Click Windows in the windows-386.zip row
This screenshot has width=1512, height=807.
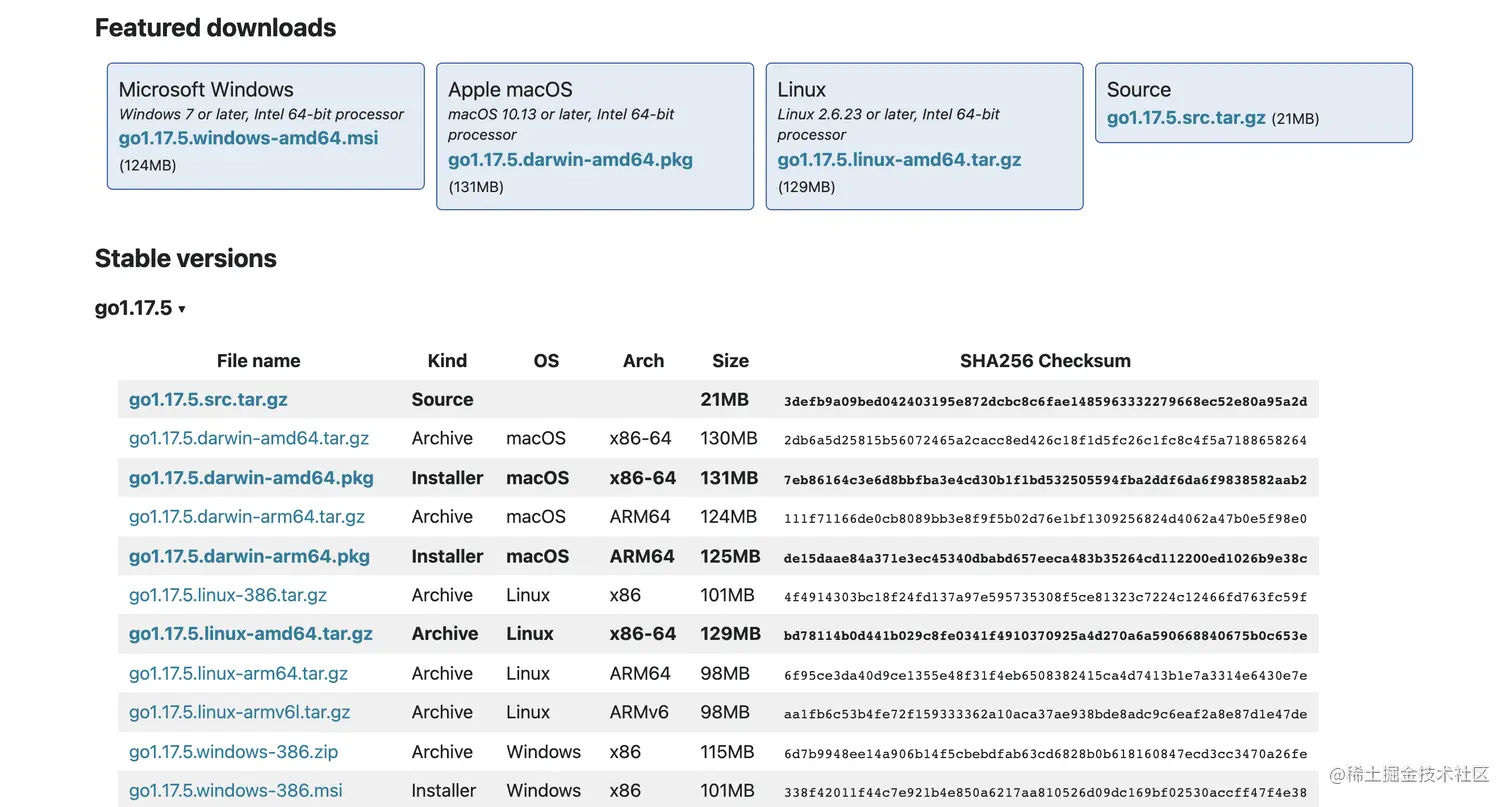(543, 752)
